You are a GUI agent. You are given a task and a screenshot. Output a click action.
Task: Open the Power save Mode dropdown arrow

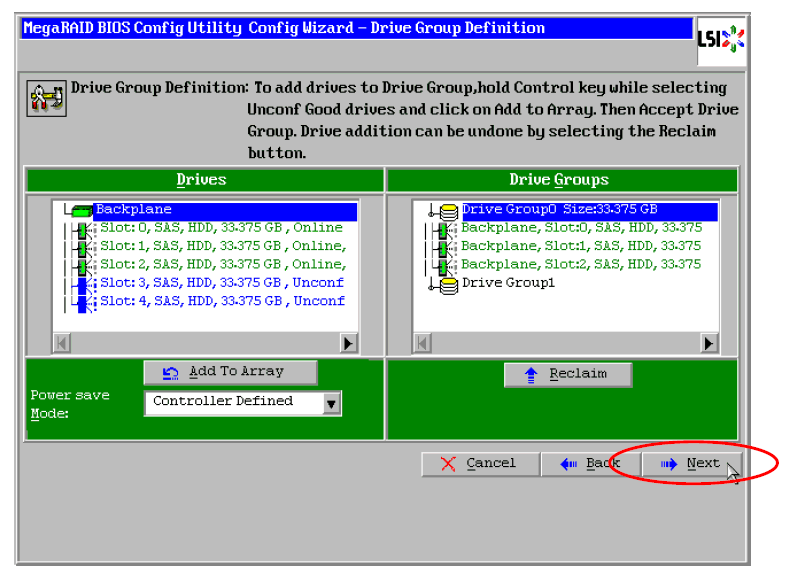(x=331, y=404)
